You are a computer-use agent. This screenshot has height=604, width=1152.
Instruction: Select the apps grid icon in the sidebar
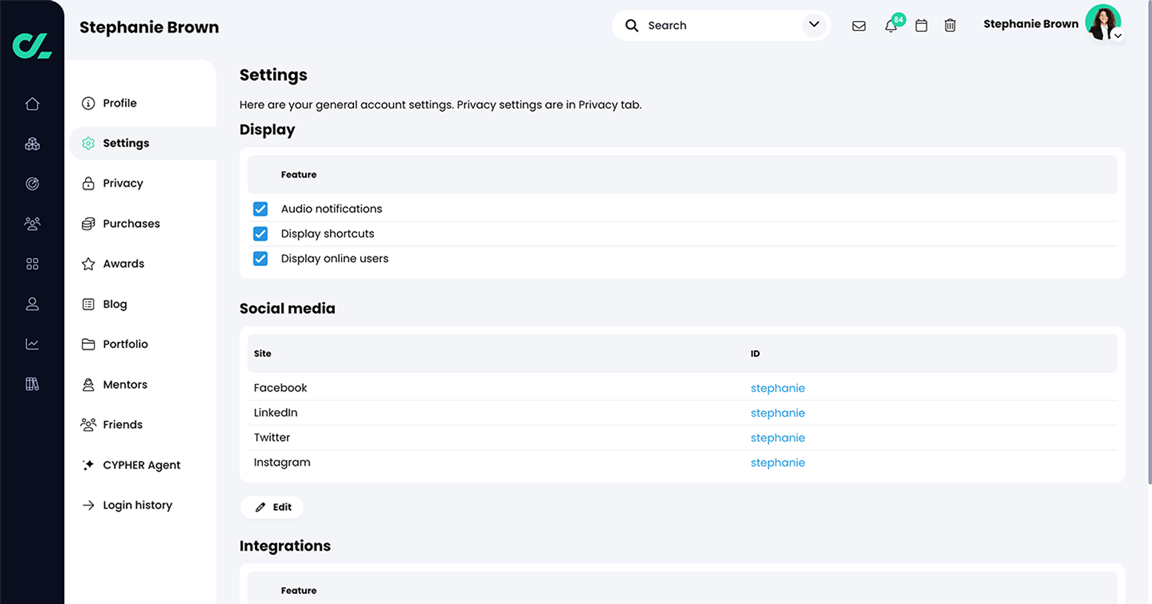(31, 263)
